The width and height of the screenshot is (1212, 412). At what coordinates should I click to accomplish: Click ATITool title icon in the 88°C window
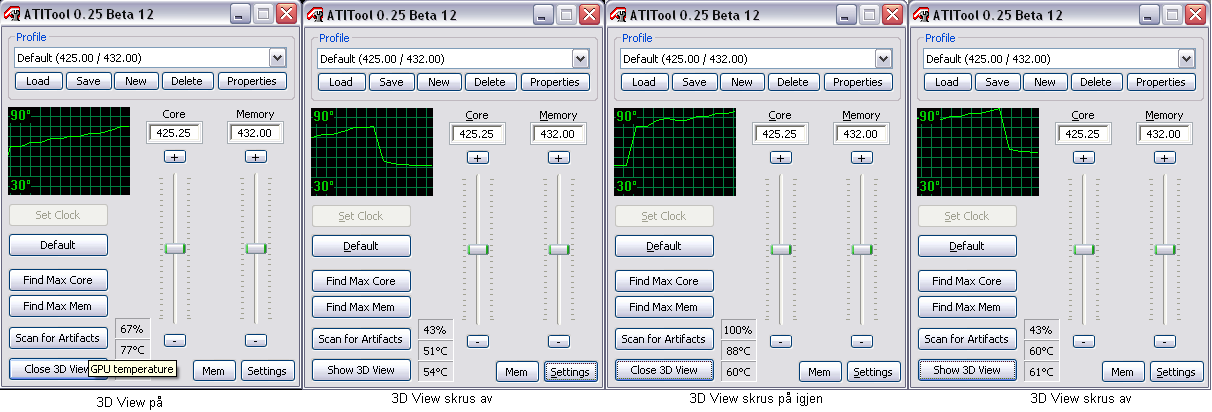coord(619,14)
